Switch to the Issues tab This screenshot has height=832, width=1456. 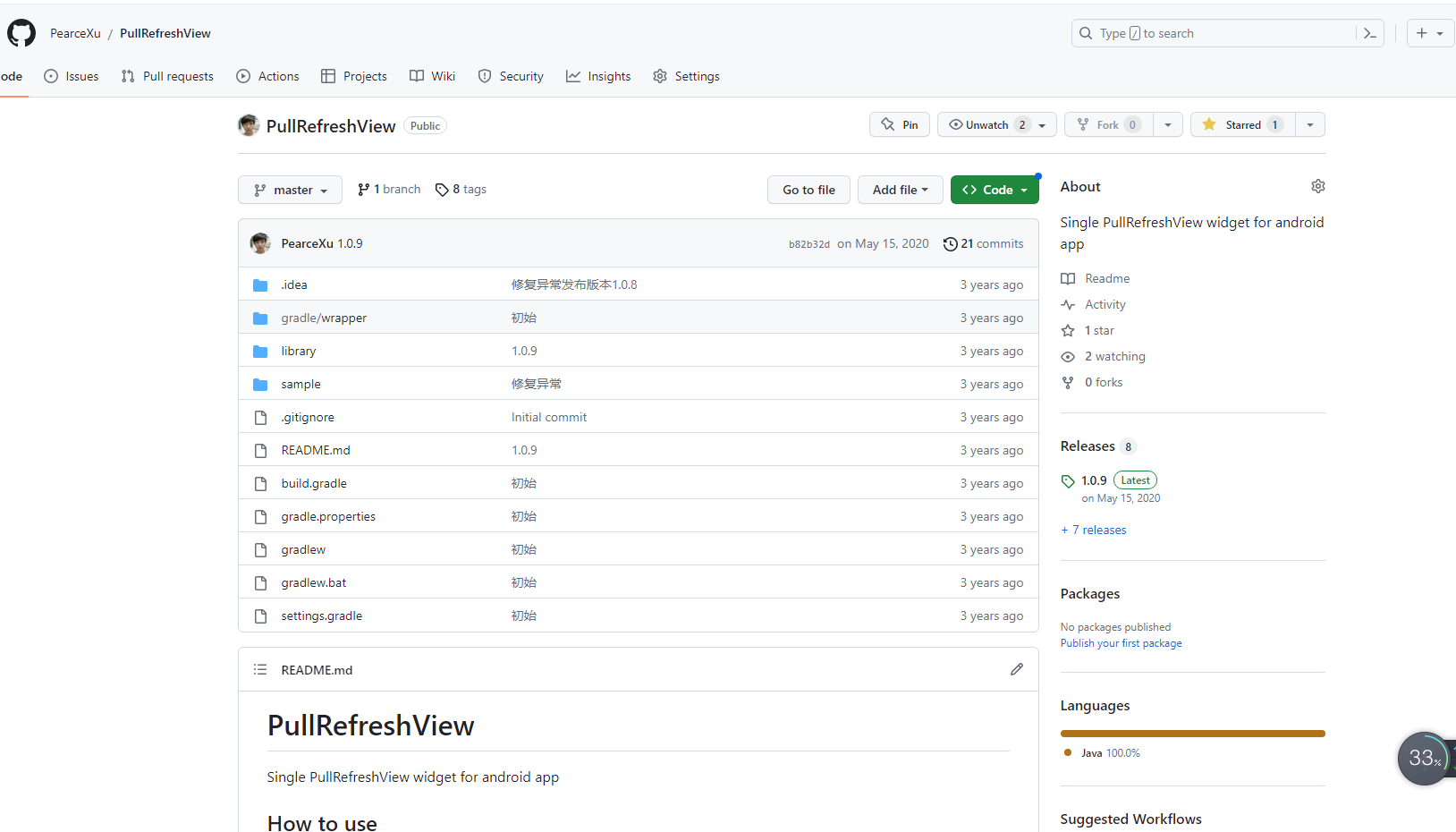click(72, 76)
